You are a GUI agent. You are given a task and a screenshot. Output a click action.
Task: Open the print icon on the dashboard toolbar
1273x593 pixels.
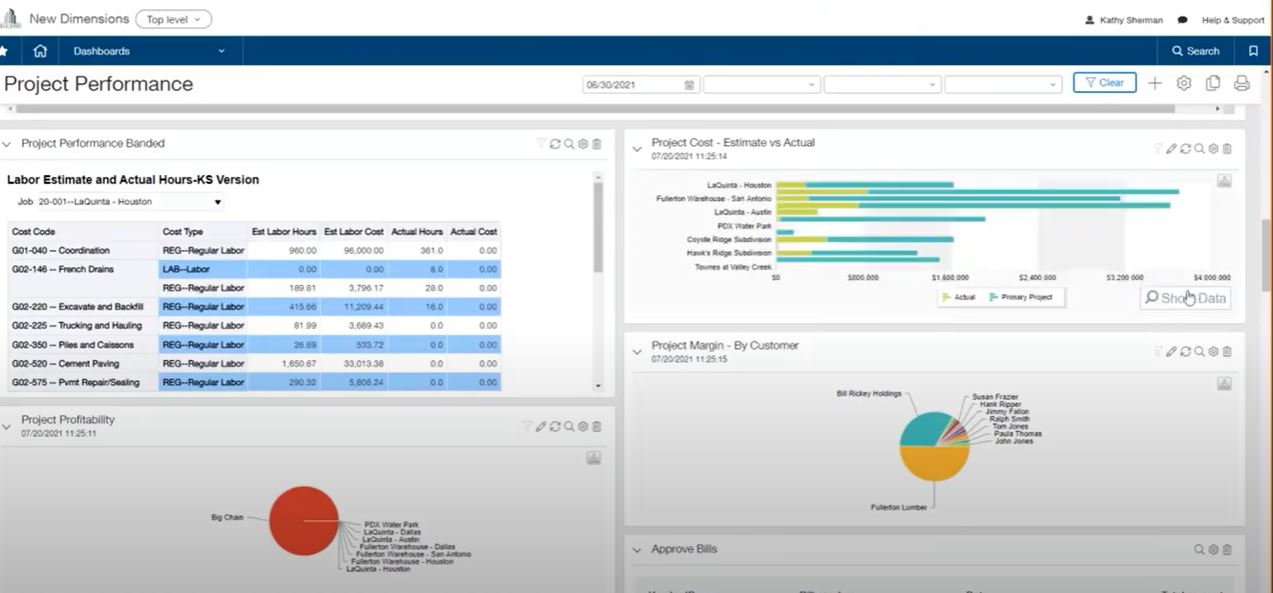click(1241, 83)
